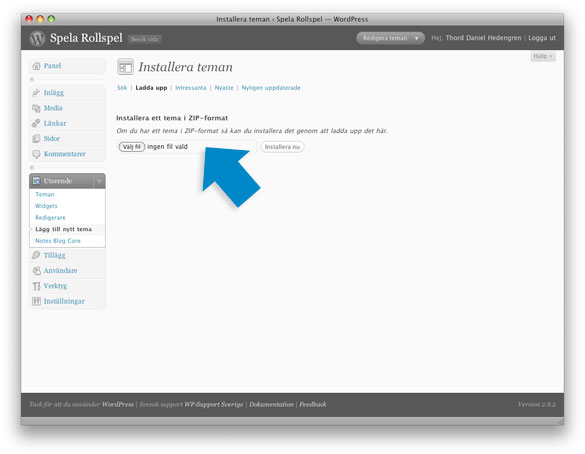Click the Inställningar settings icon
Viewport: 585px width, 454px height.
pyautogui.click(x=36, y=301)
